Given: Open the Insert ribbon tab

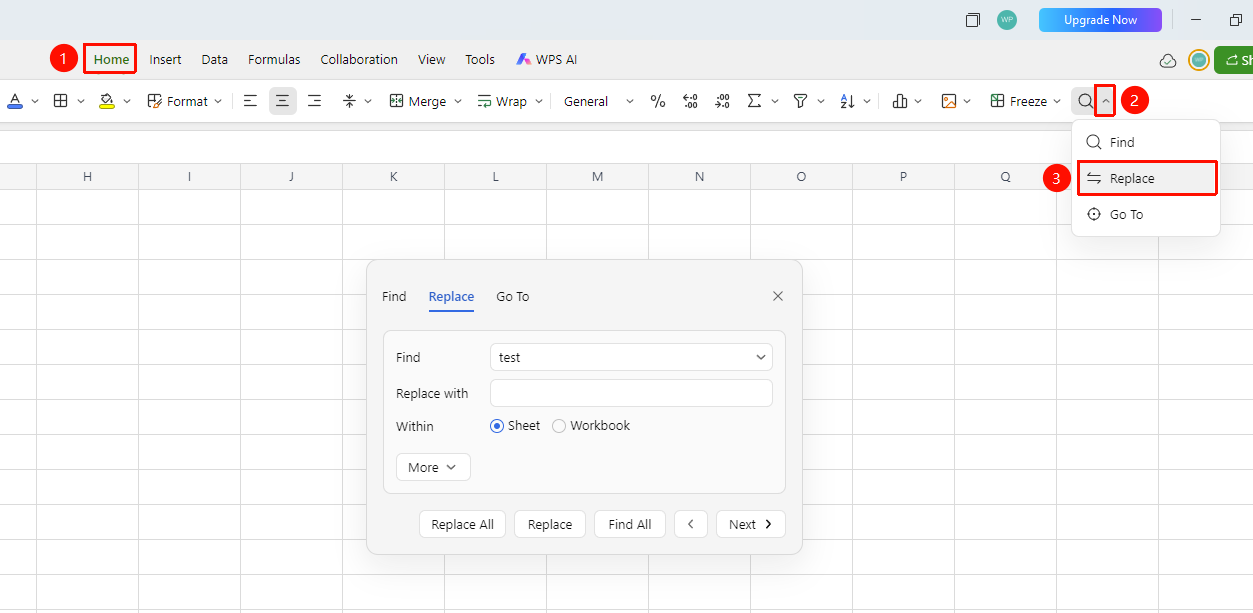Looking at the screenshot, I should pos(166,59).
